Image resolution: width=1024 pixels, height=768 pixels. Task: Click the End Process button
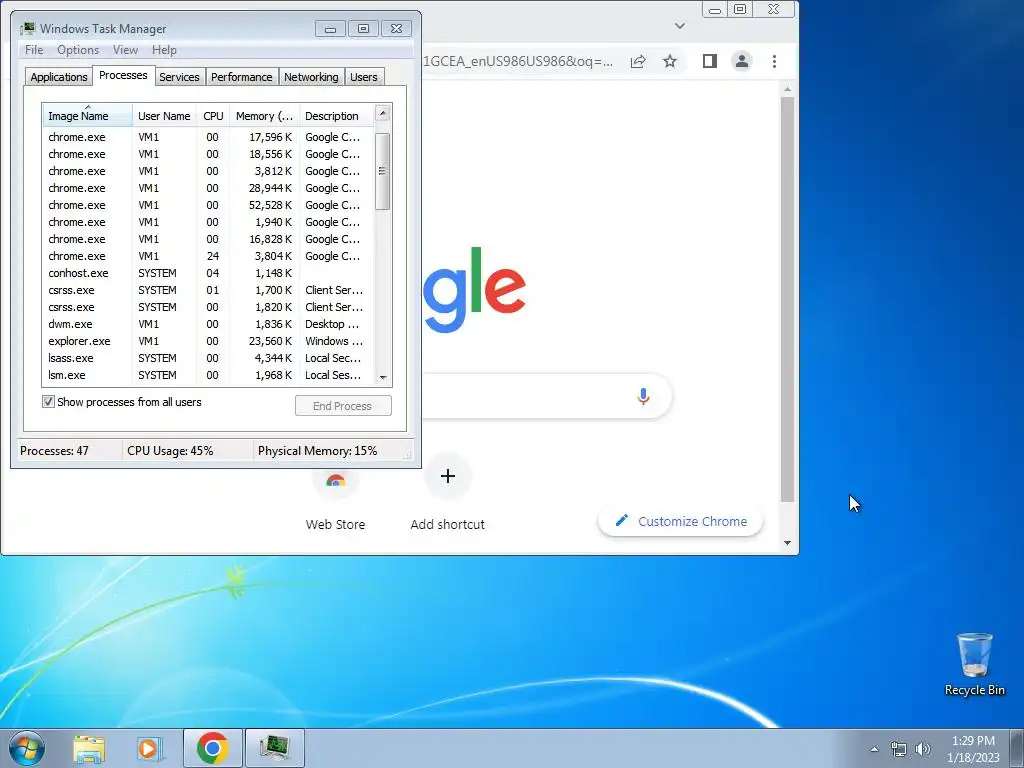pyautogui.click(x=344, y=406)
